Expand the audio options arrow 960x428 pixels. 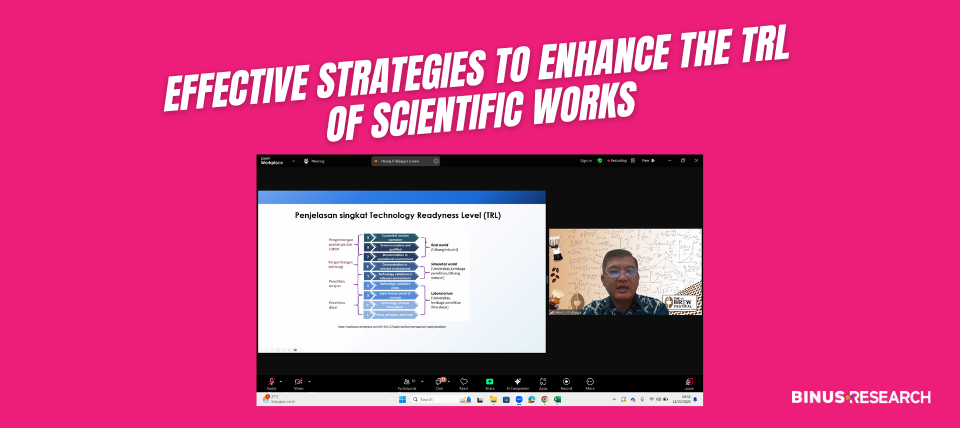tap(283, 381)
